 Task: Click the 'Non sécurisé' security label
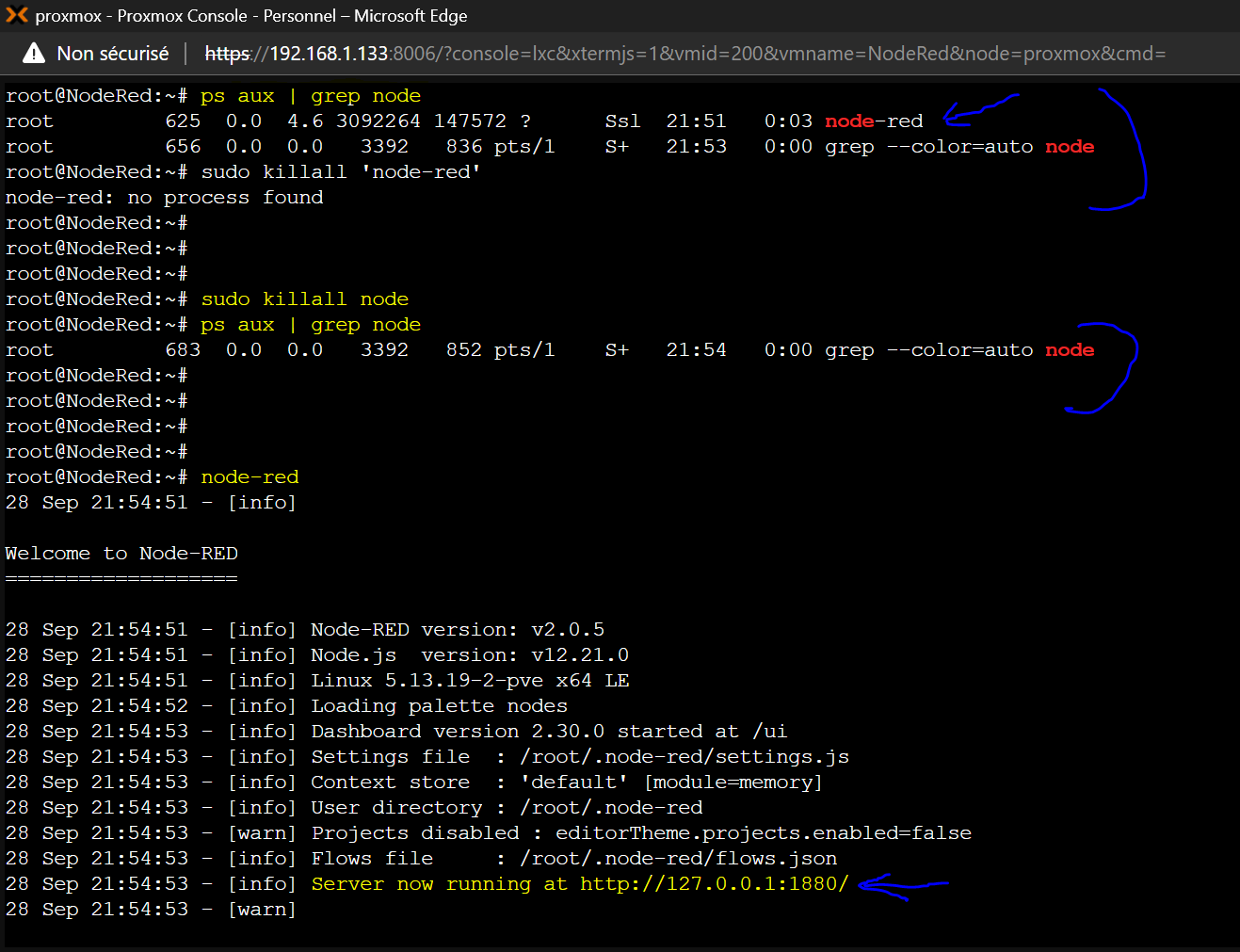pos(113,54)
